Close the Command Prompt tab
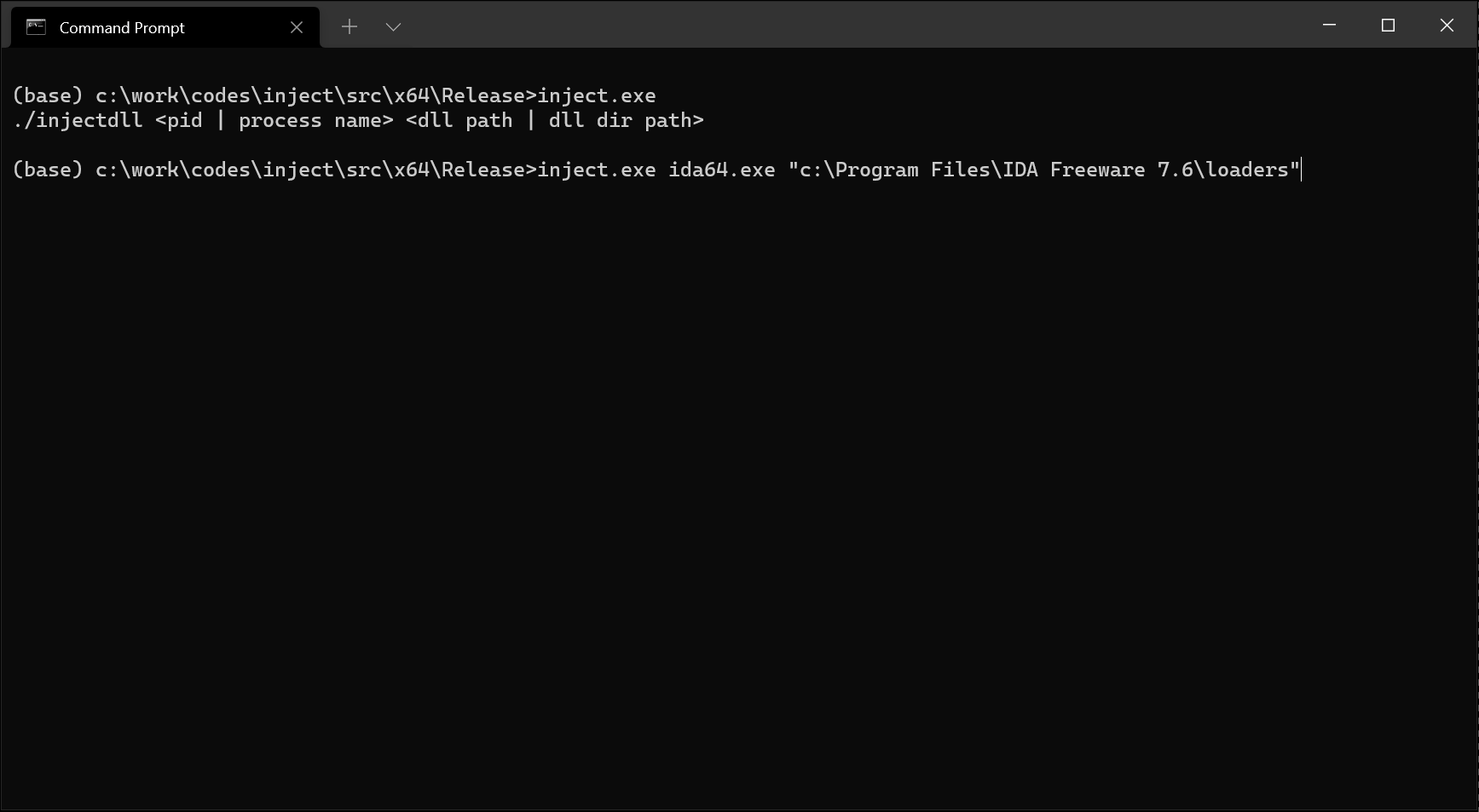 296,26
